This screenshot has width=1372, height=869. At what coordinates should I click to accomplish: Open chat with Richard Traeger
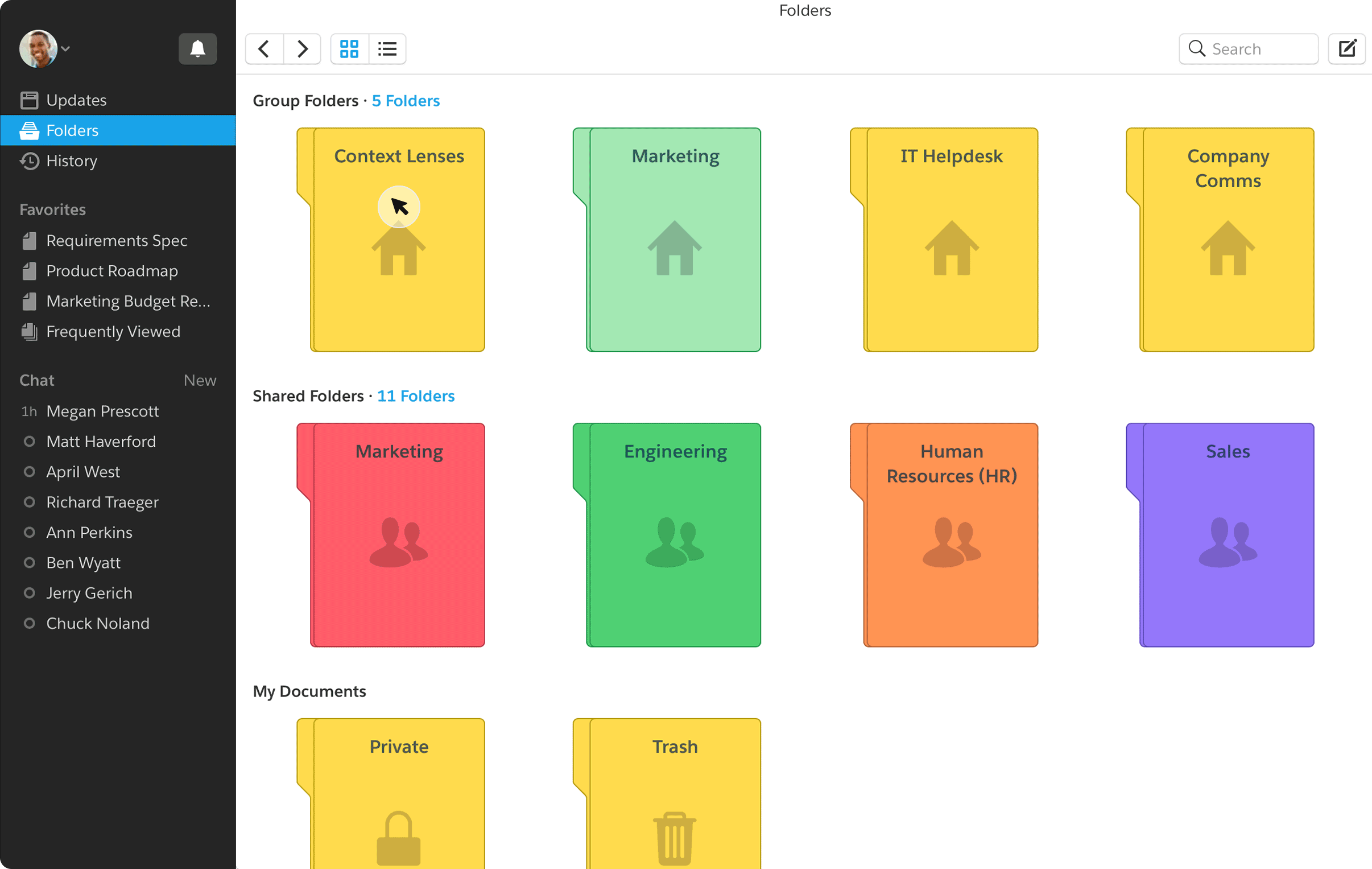tap(118, 502)
